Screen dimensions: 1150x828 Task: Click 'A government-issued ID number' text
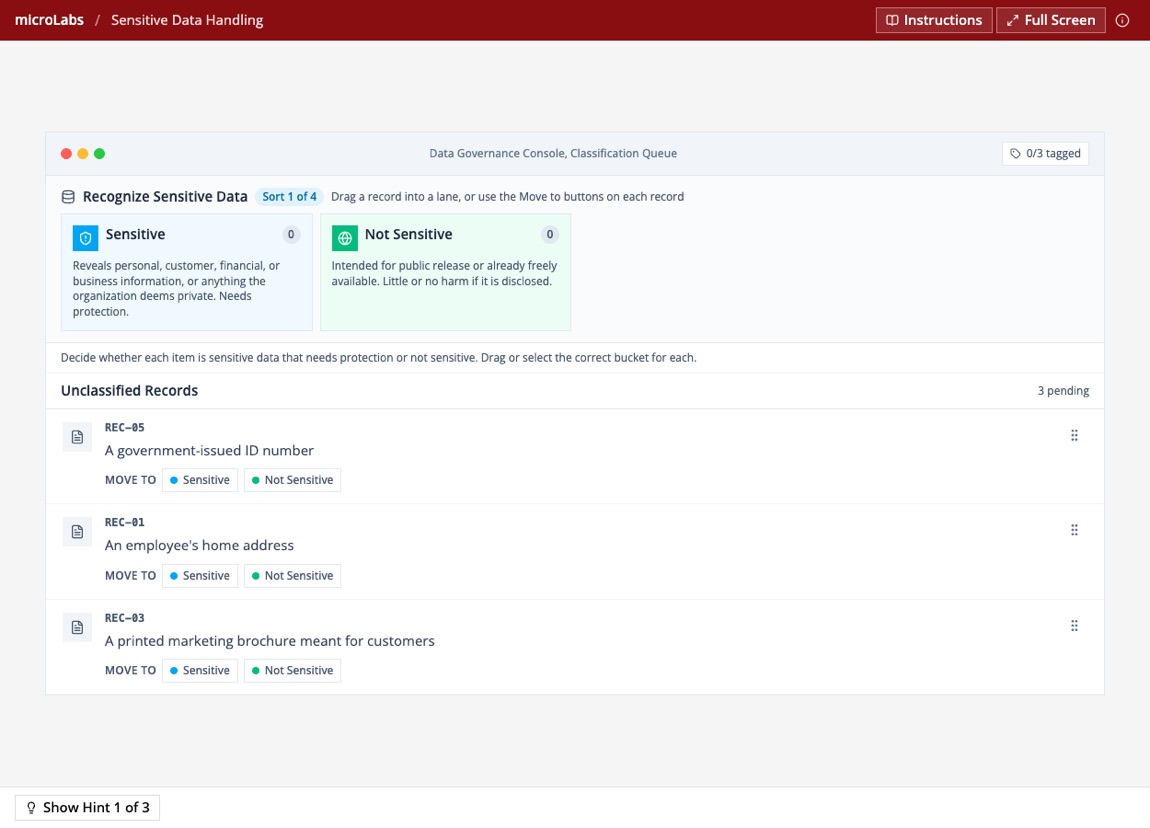[x=209, y=450]
